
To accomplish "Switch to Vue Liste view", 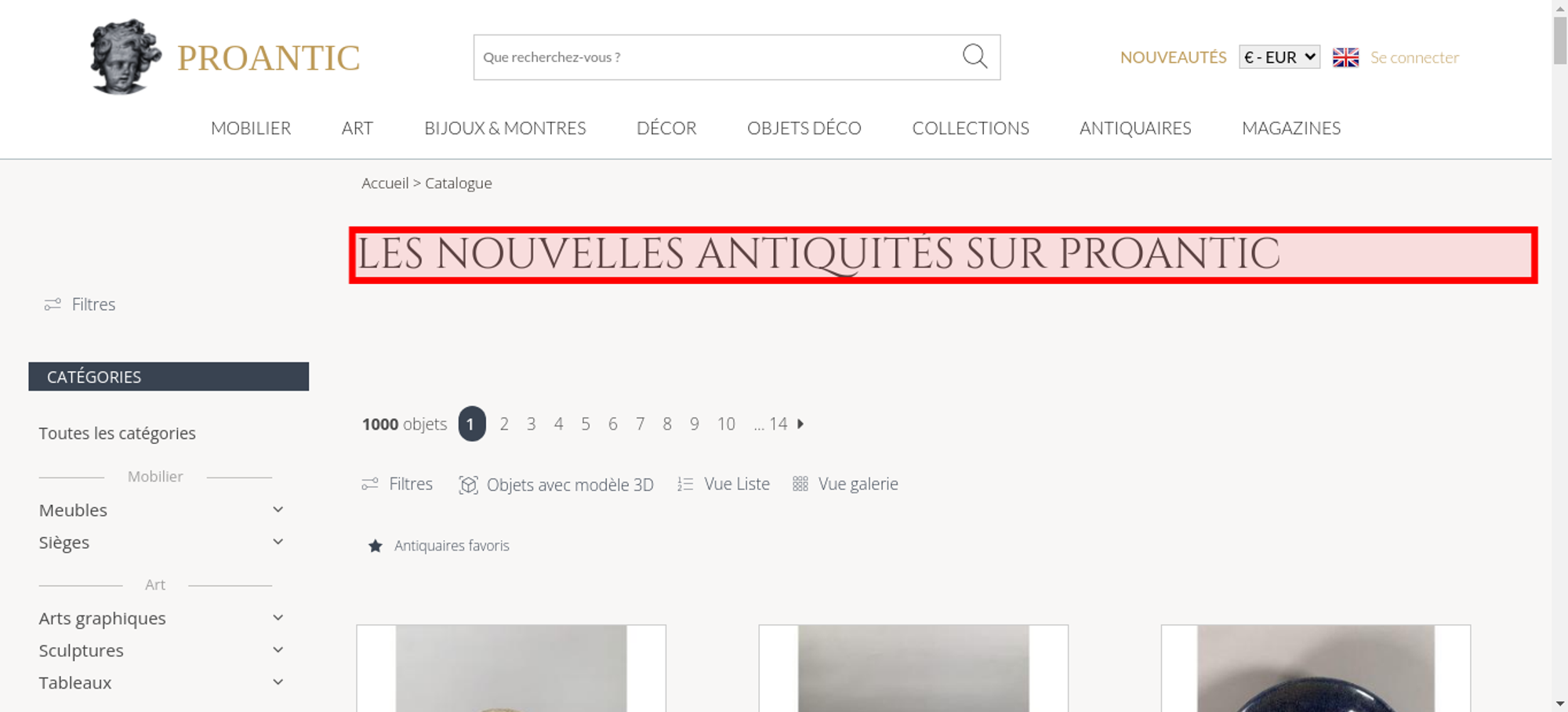I will point(723,484).
